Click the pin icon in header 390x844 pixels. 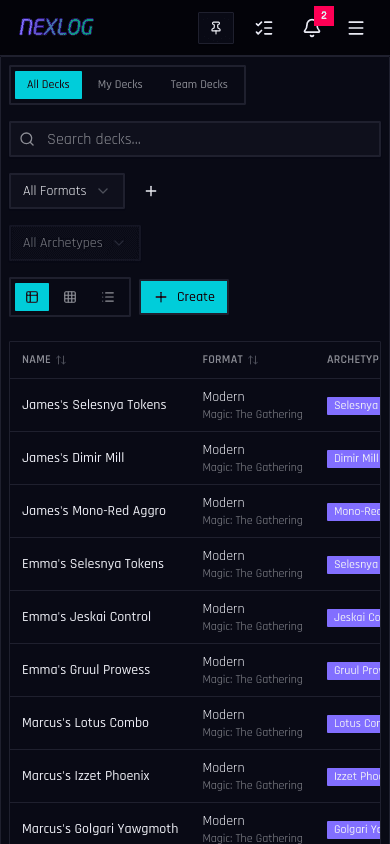pos(216,28)
